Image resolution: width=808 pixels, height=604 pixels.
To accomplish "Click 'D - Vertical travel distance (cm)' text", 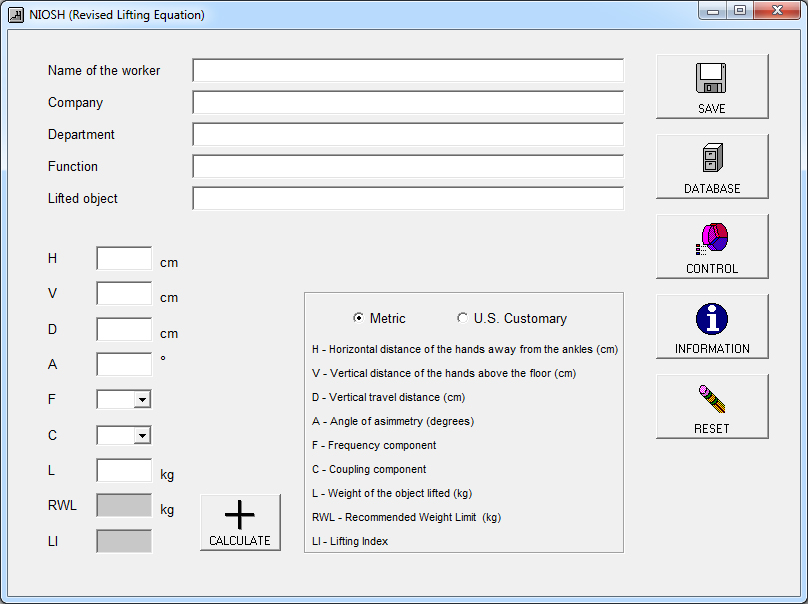I will point(389,397).
